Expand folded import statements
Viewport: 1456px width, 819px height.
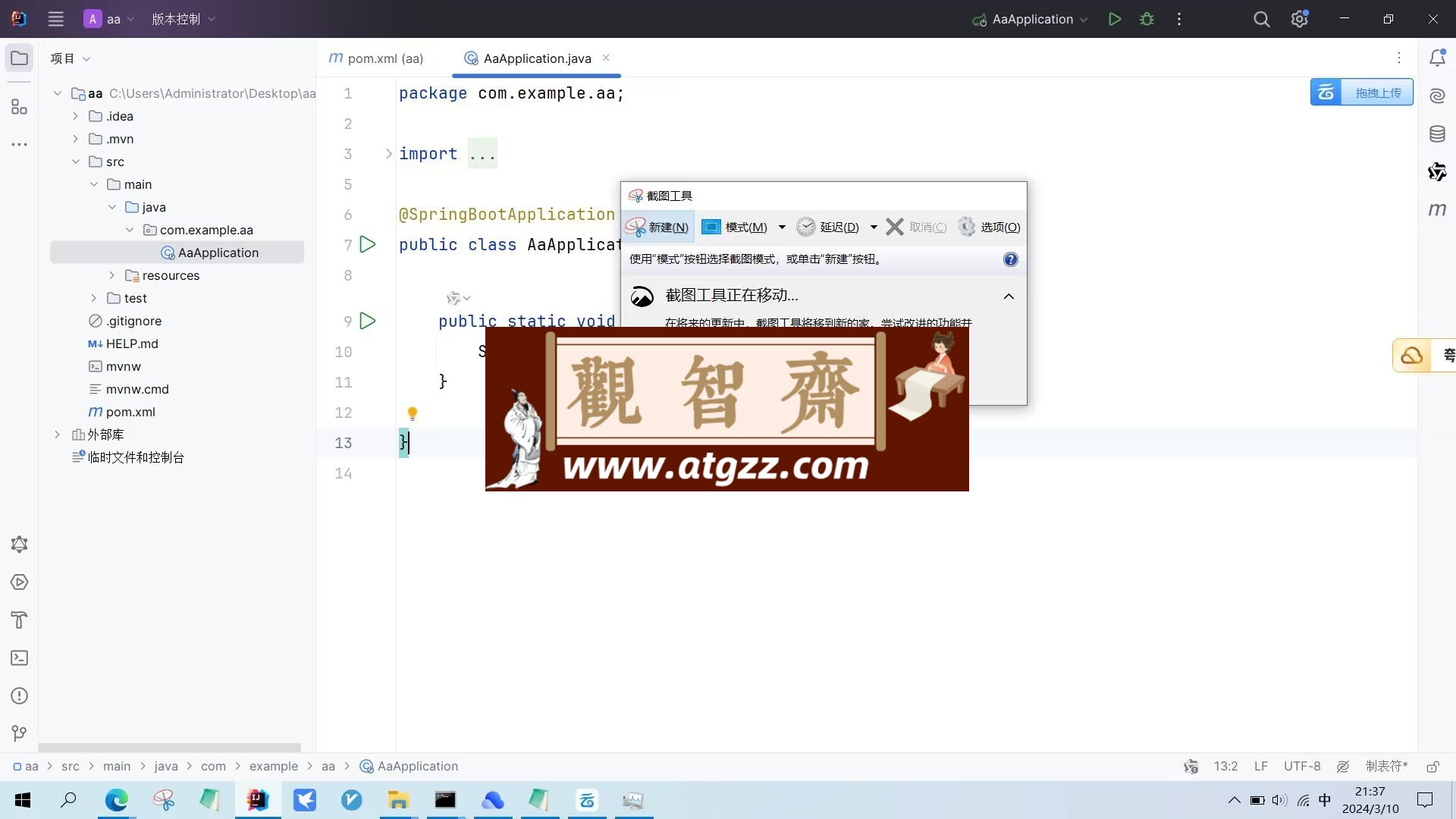click(388, 154)
